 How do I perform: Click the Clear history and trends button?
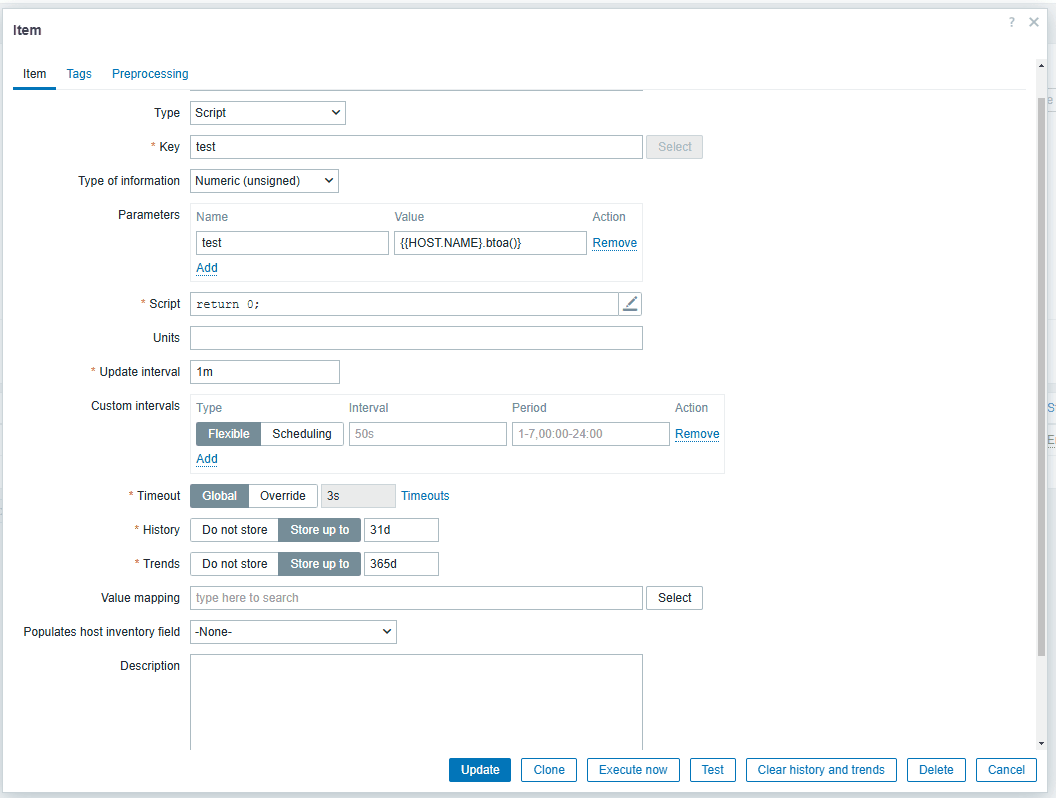click(x=820, y=770)
